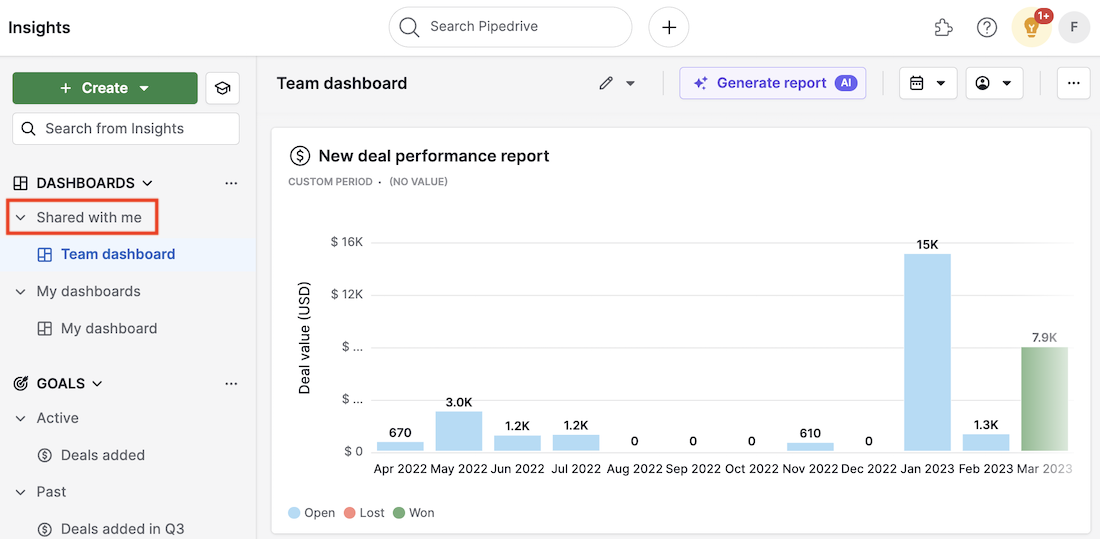The width and height of the screenshot is (1100, 539).
Task: Click the GOALS target icon
Action: (21, 384)
